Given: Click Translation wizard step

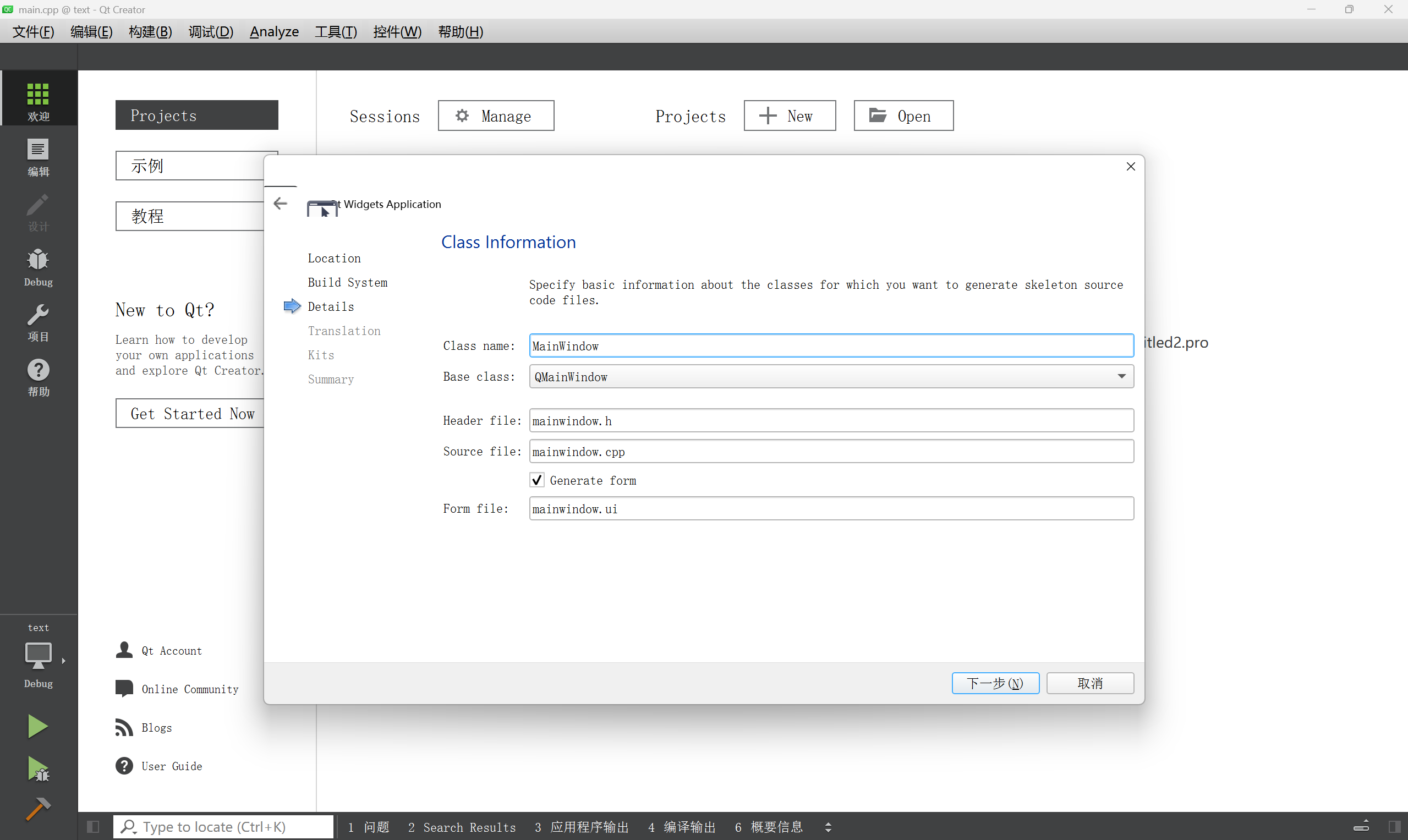Looking at the screenshot, I should (344, 331).
